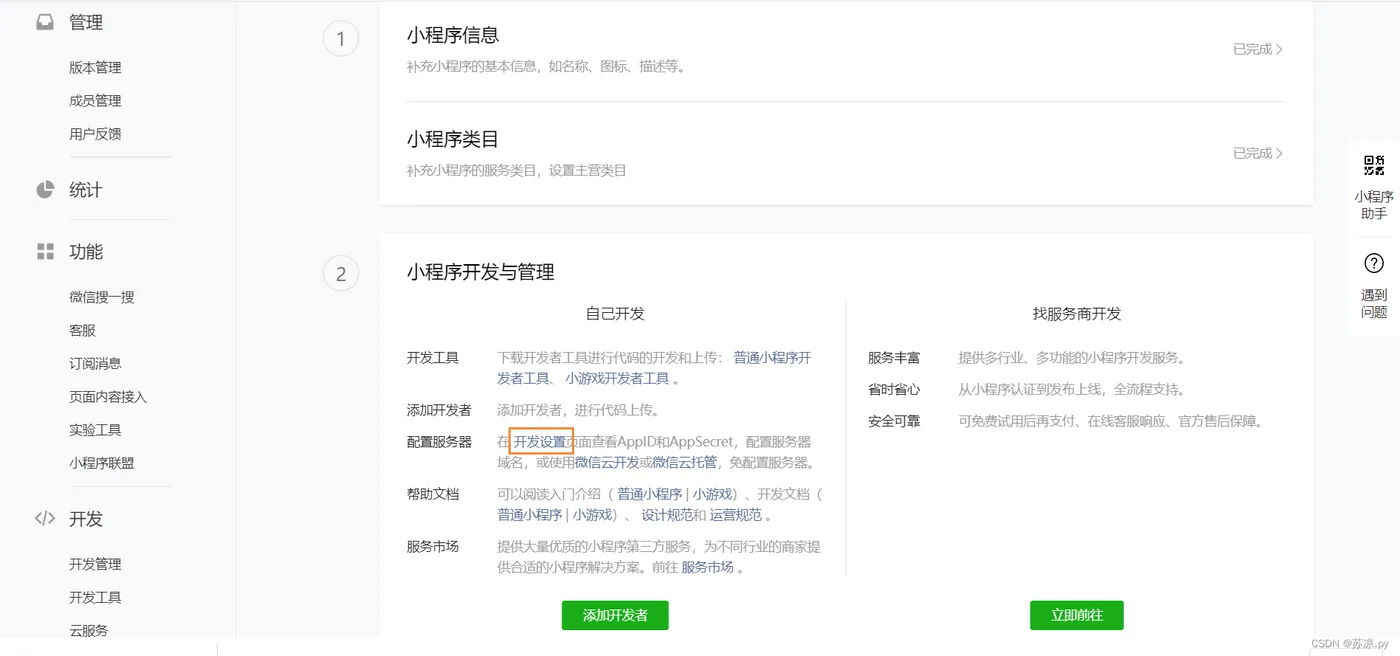This screenshot has width=1400, height=656.
Task: Click the 功能 grid icon
Action: [45, 251]
